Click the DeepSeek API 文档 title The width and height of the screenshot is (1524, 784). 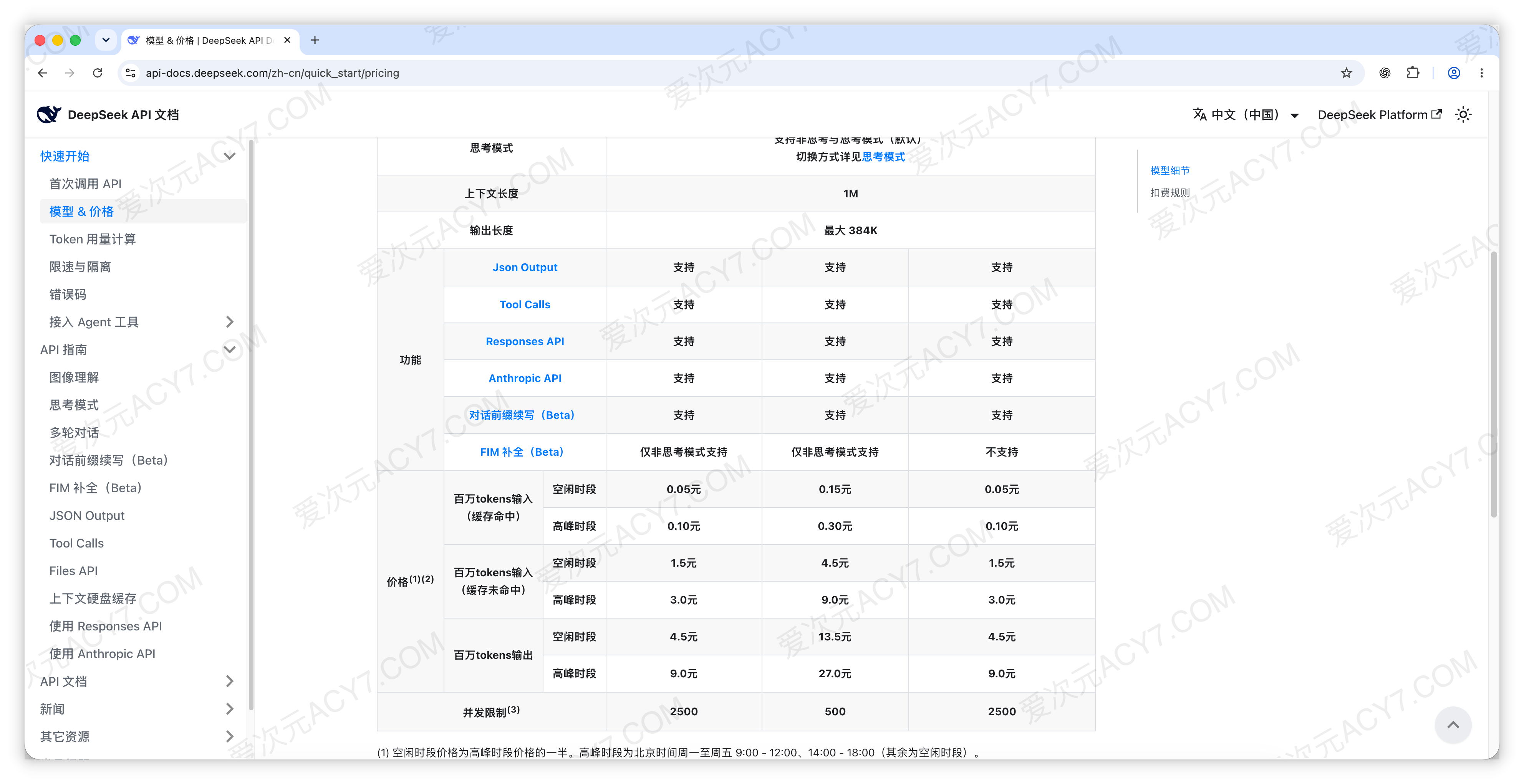[123, 115]
